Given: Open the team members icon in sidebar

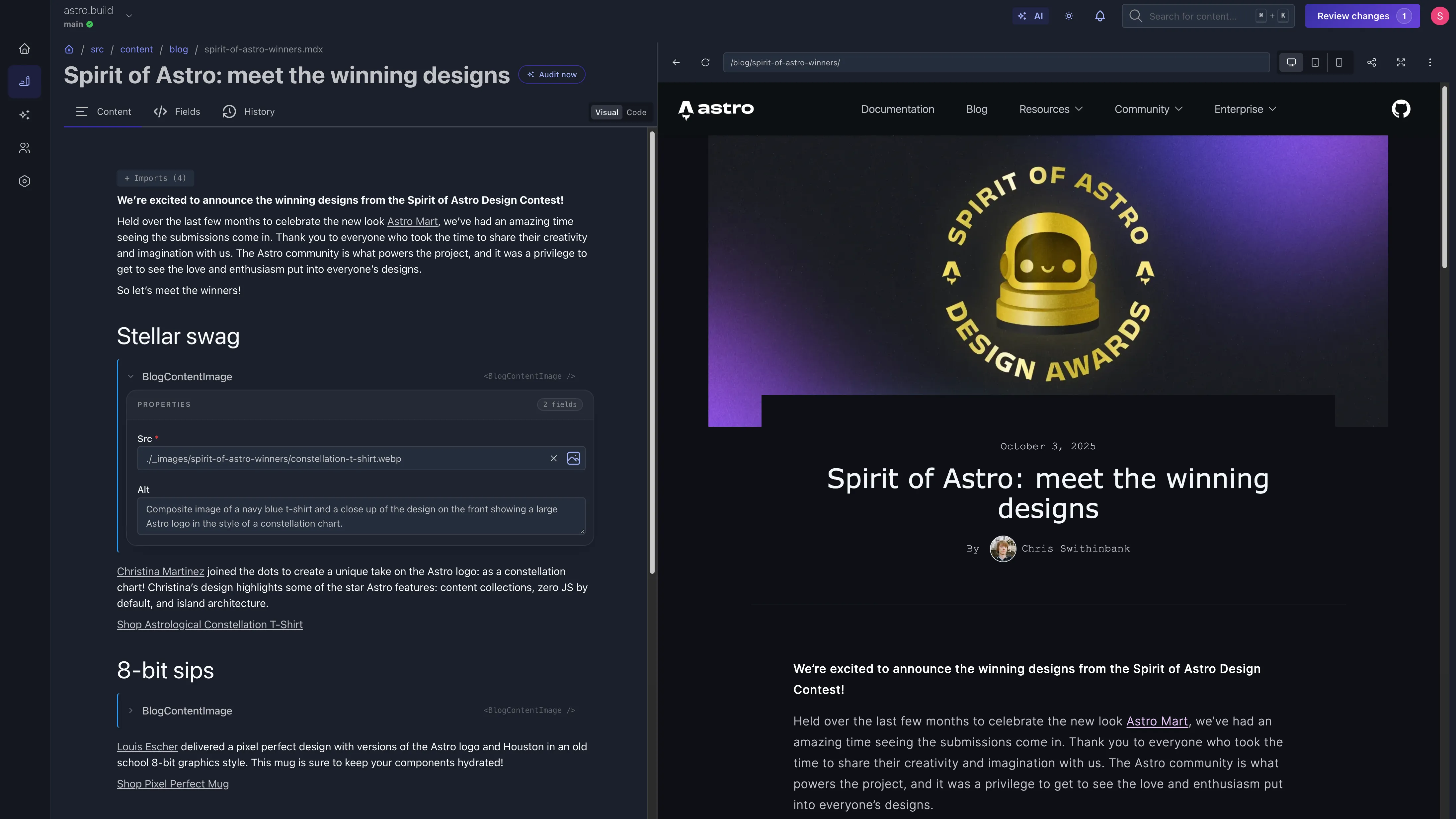Looking at the screenshot, I should coord(24,148).
